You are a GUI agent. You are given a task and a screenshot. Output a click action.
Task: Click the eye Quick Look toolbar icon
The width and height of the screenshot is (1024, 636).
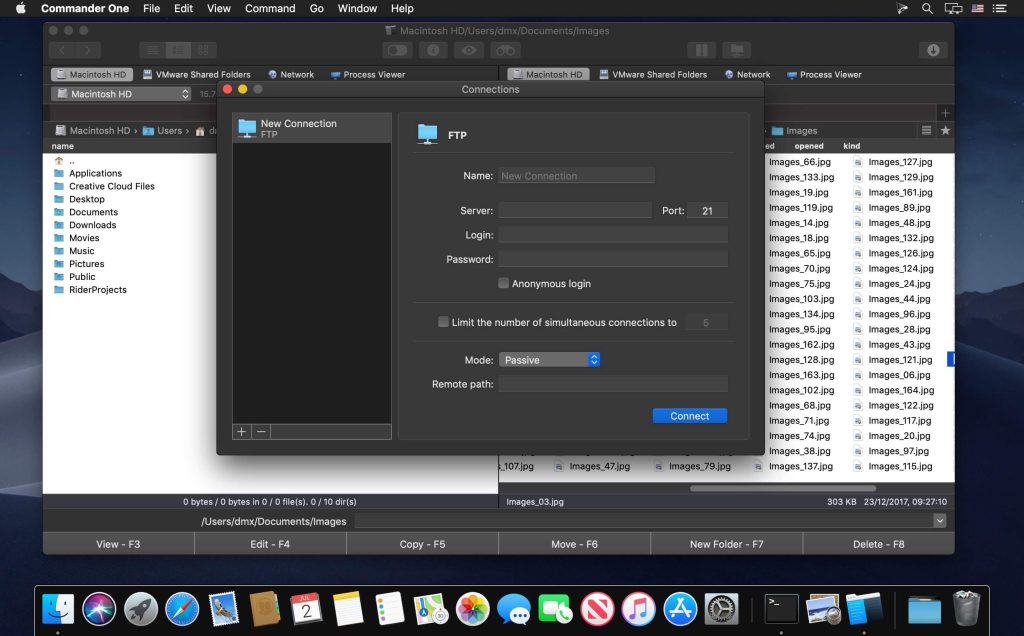(x=466, y=50)
